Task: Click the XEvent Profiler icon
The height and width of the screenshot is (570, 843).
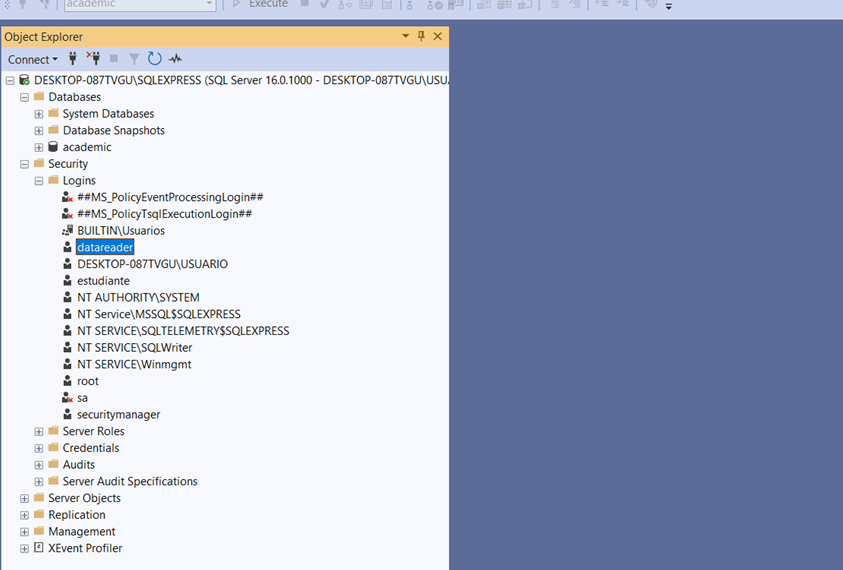Action: point(39,547)
